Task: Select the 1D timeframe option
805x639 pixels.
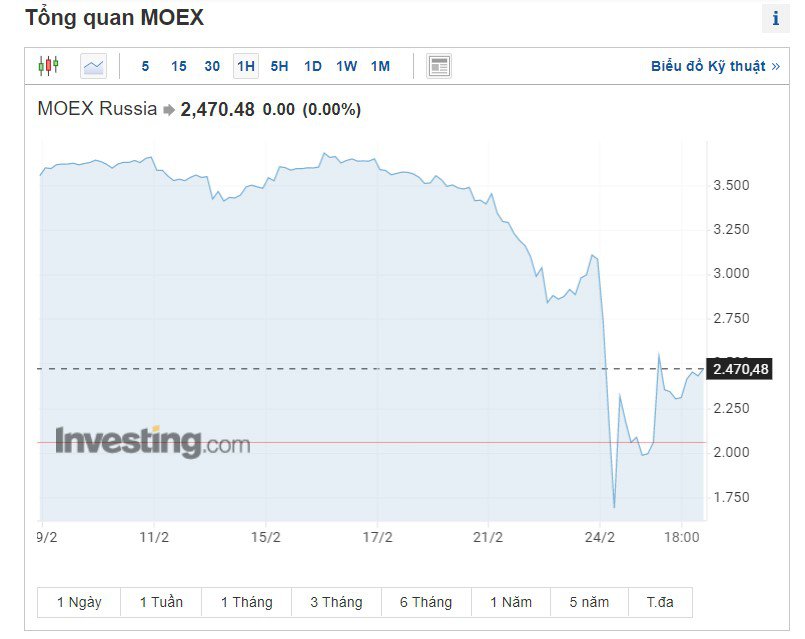Action: (x=312, y=66)
